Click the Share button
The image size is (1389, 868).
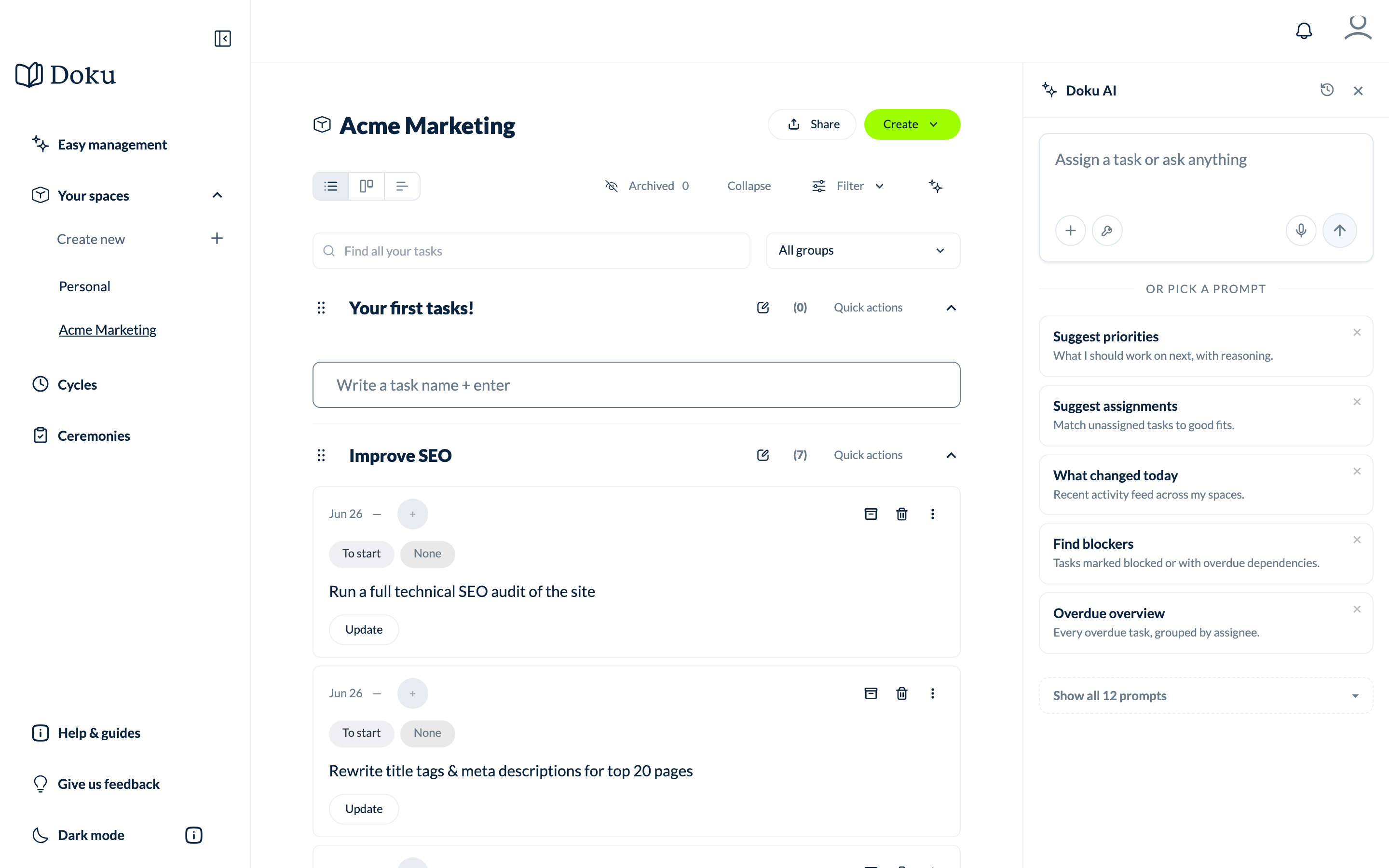click(812, 124)
